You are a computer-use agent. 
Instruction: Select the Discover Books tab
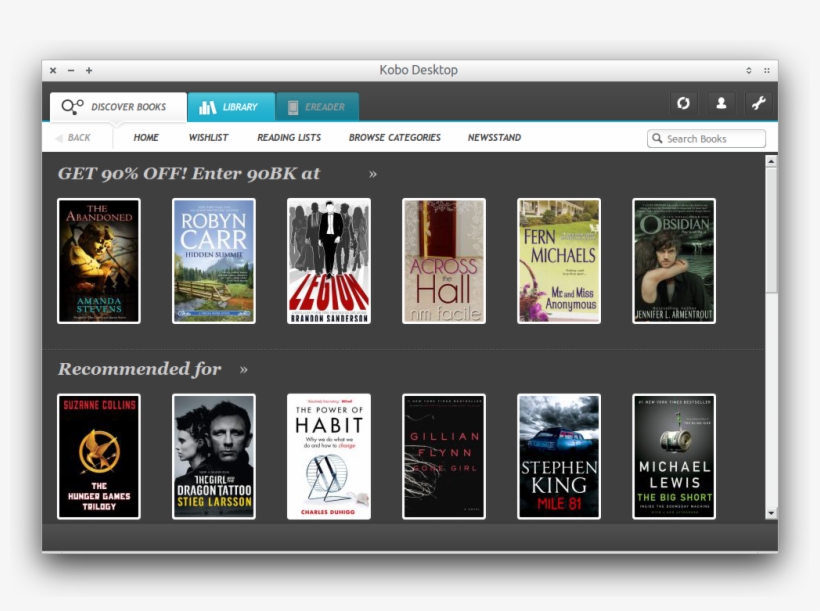pos(117,107)
